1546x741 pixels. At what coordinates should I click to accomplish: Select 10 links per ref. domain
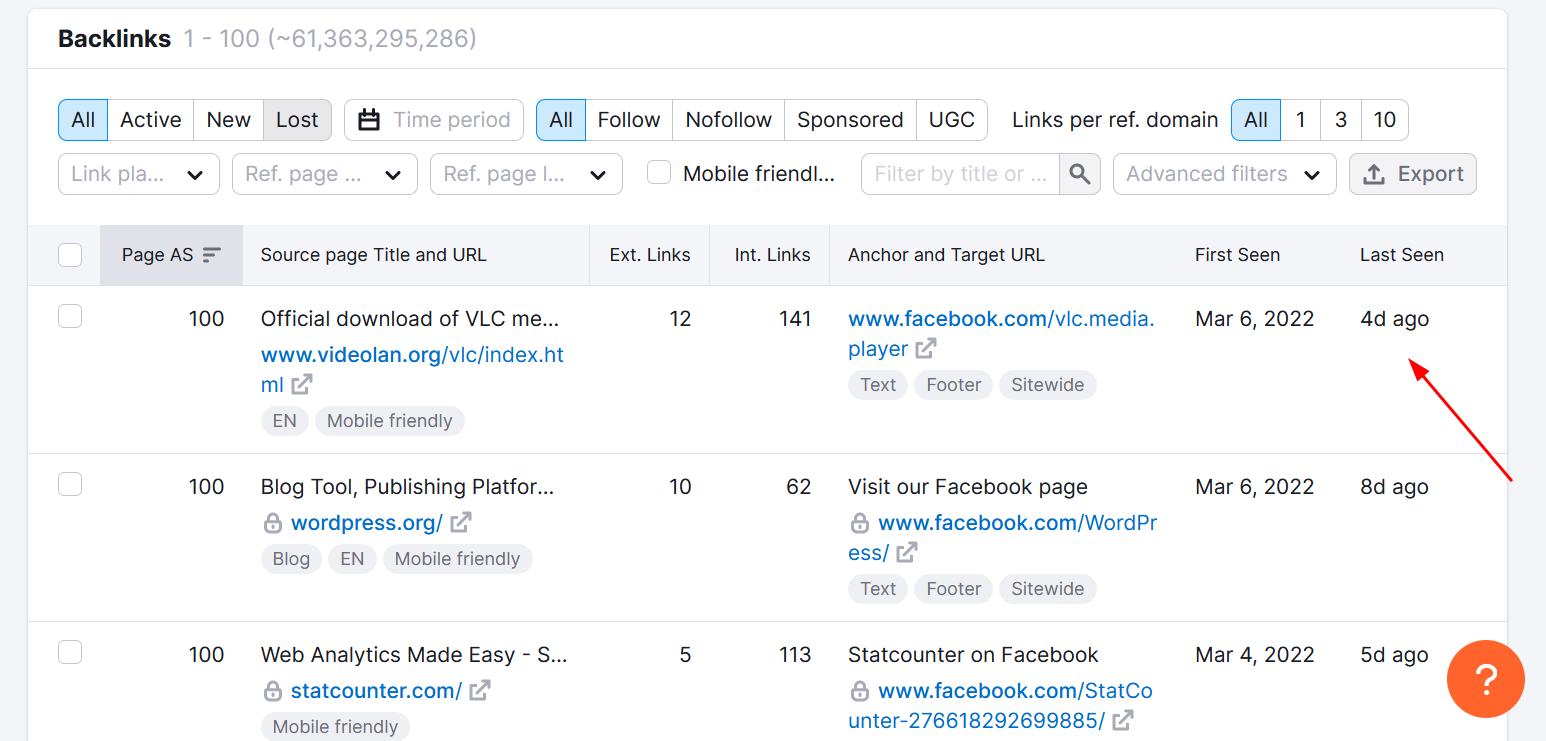coord(1384,120)
